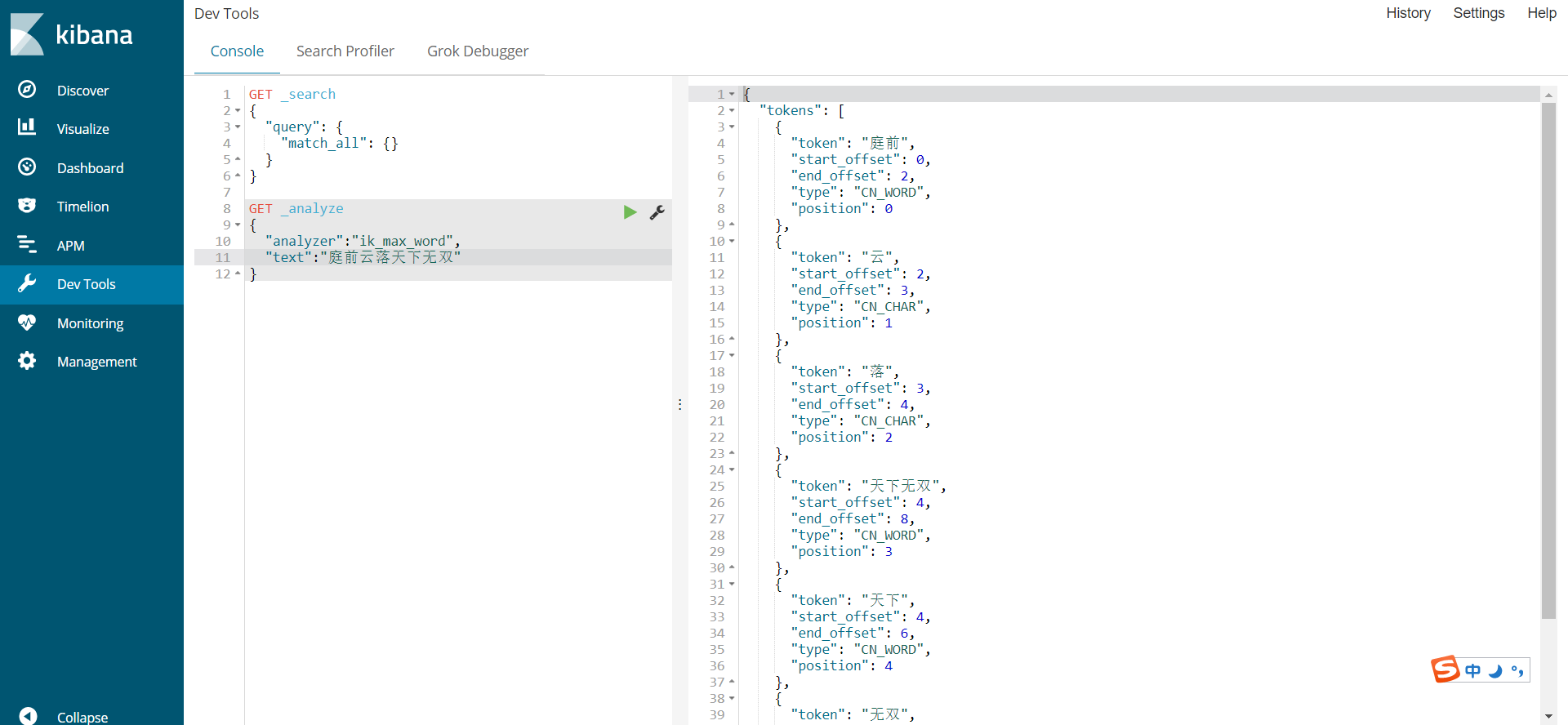Toggle the punctuation mode icon in IME bar
The width and height of the screenshot is (1568, 725).
coord(1517,671)
